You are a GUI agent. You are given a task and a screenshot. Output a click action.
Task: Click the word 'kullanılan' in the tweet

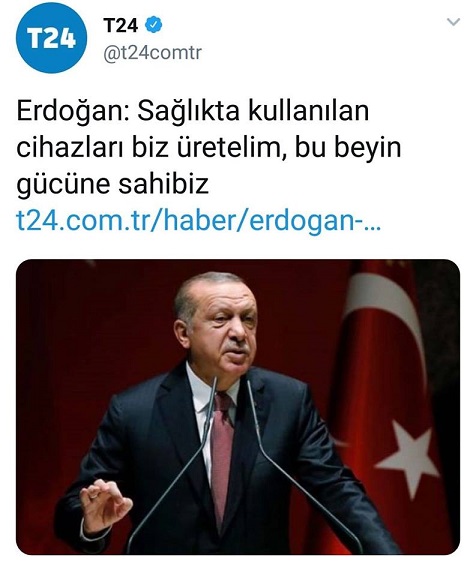[308, 111]
